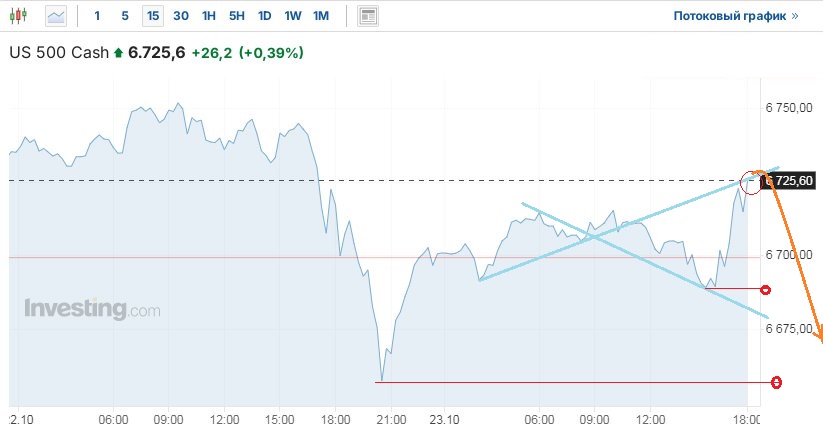Screen dimensions: 823x431
Task: Click the US 500 Cash instrument title
Action: (x=58, y=53)
